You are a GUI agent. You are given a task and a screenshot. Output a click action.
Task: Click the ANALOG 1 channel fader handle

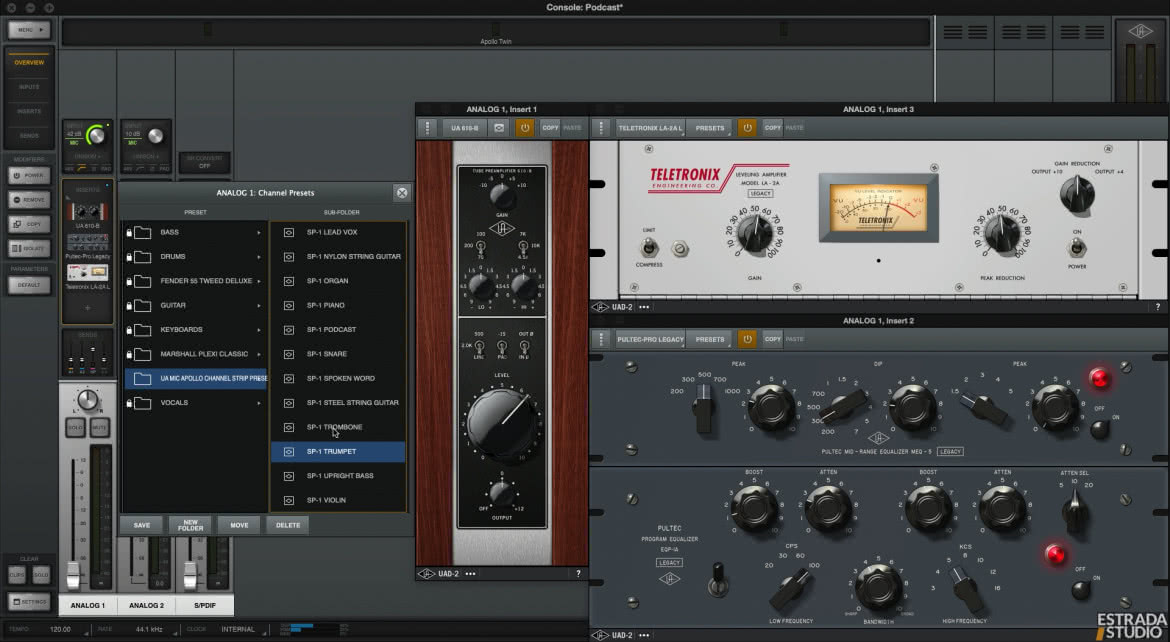click(73, 576)
